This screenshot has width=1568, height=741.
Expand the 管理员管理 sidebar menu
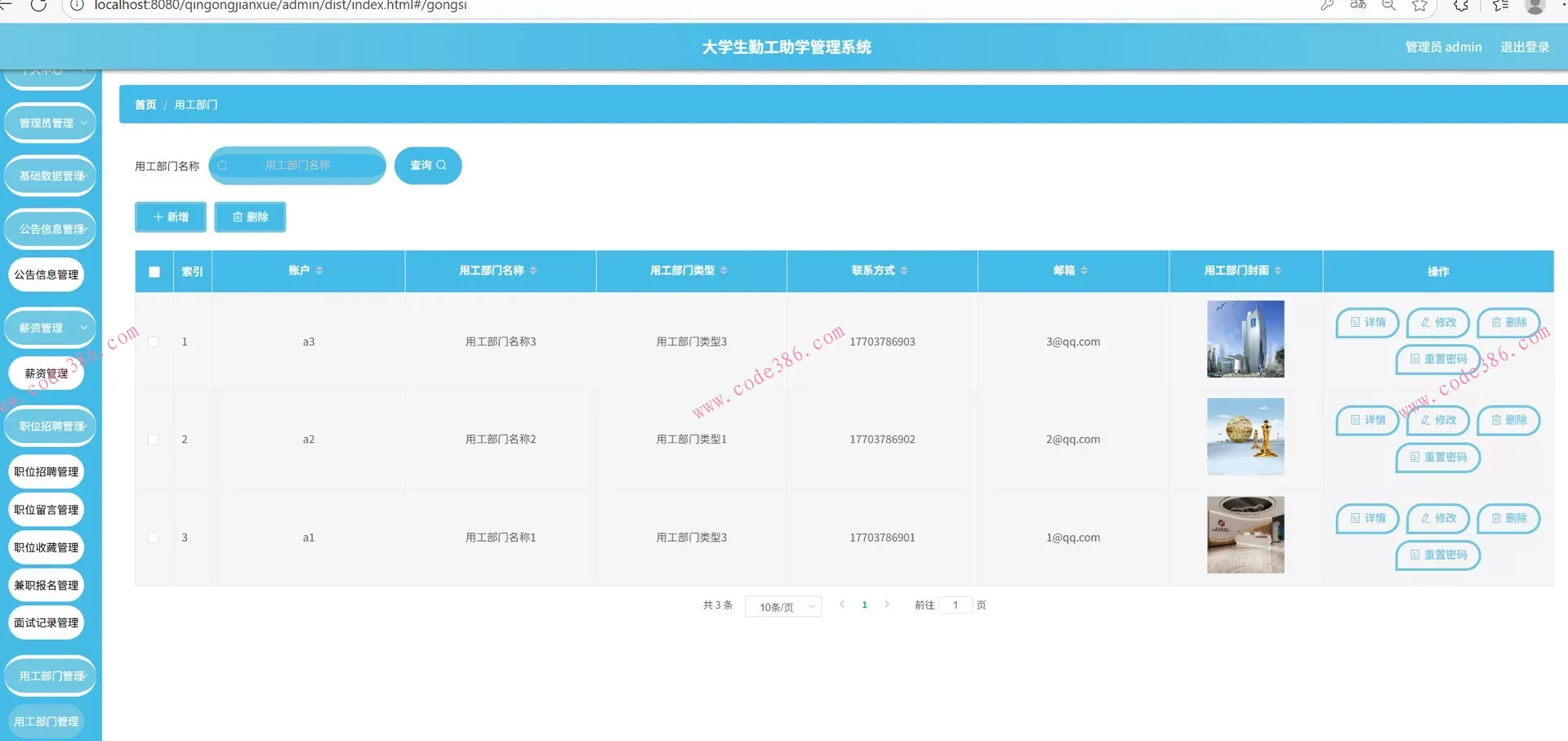(51, 123)
